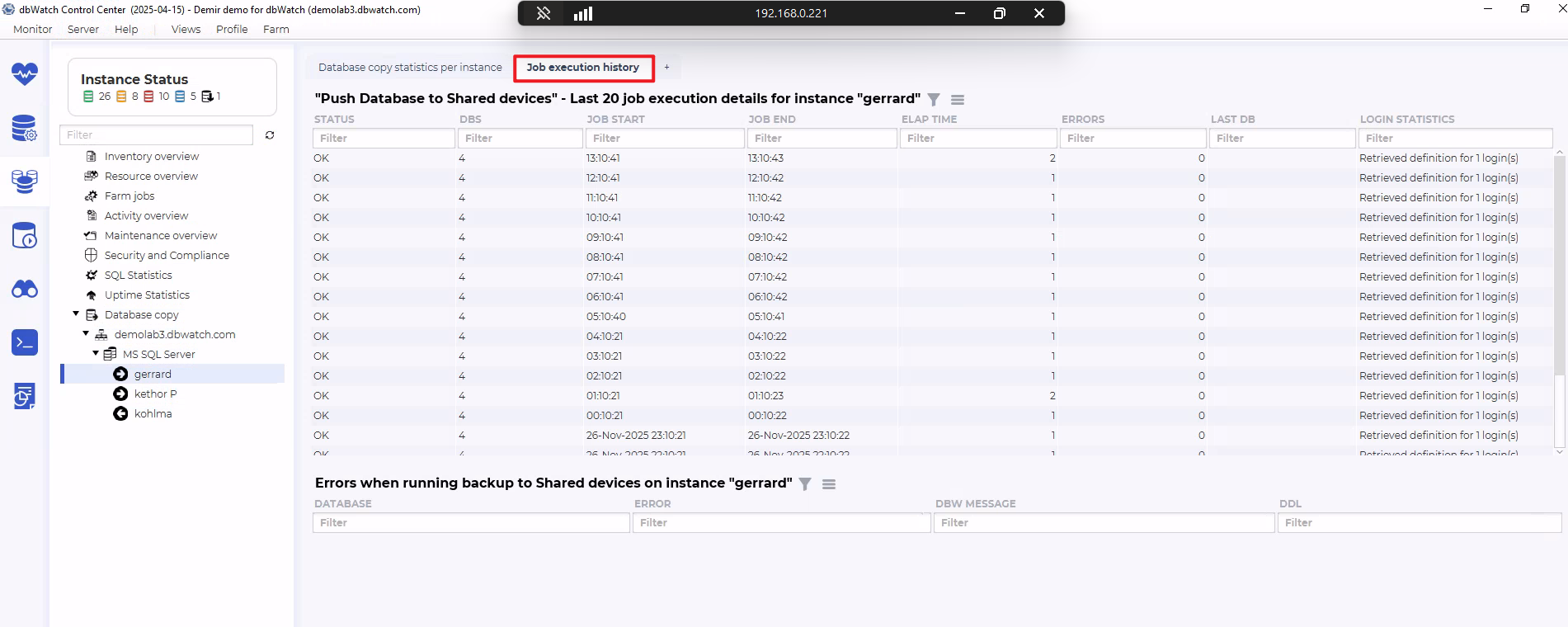Open the binoculars sidebar icon
Viewport: 1568px width, 627px height.
pos(25,290)
